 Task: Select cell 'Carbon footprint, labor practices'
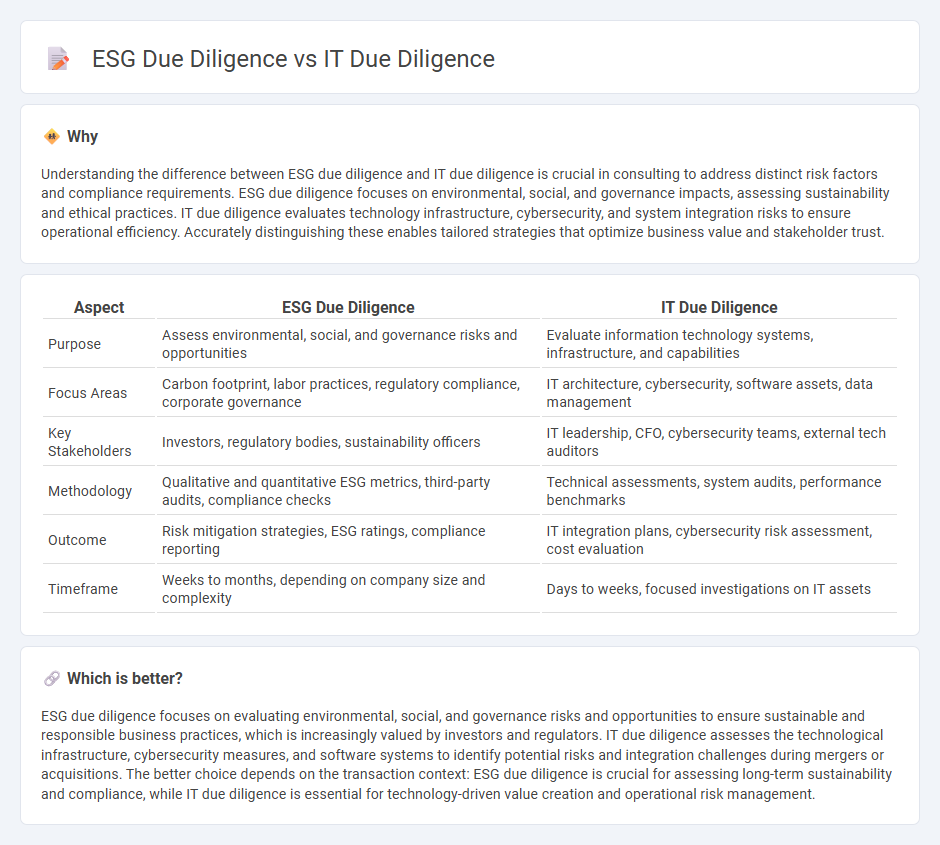tap(348, 393)
